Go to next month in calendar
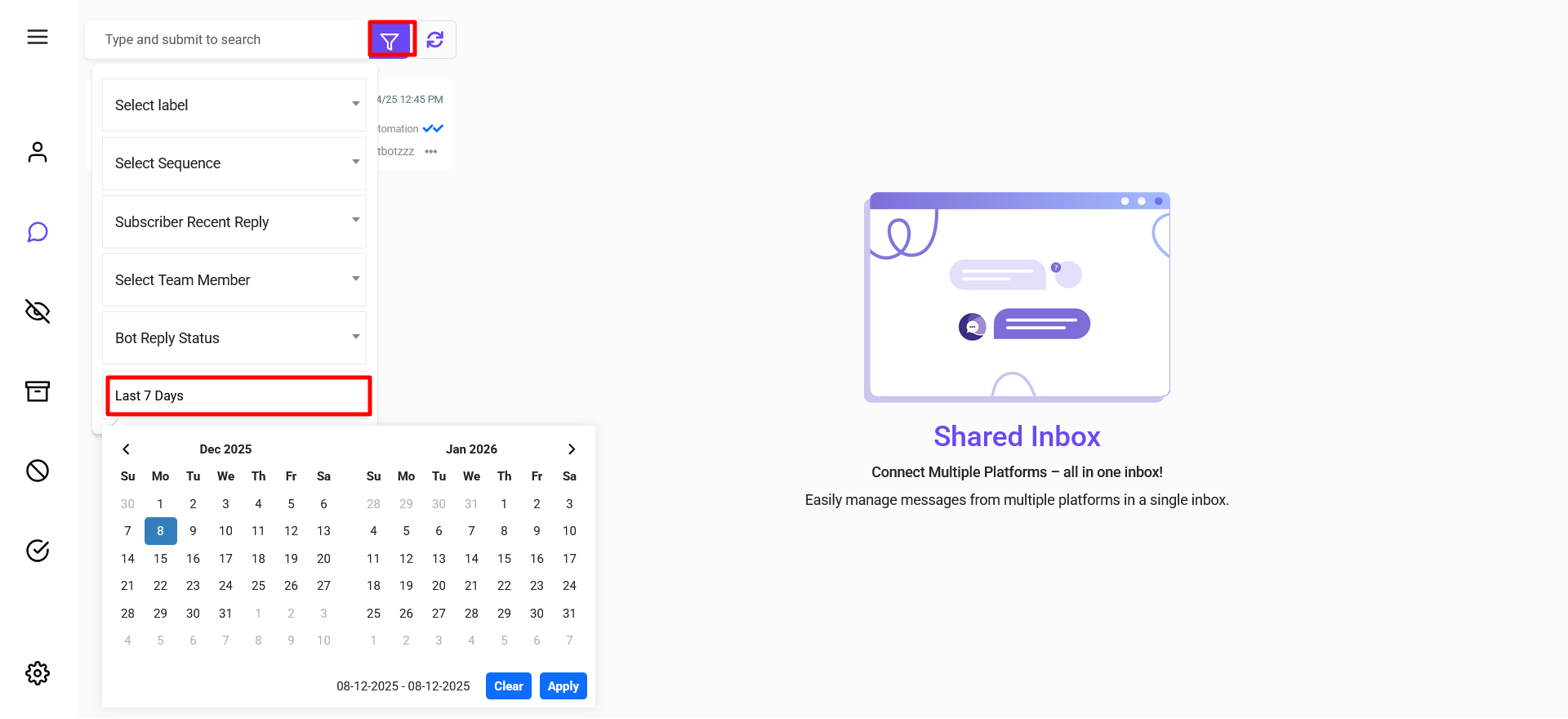Viewport: 1568px width, 719px height. (x=572, y=449)
